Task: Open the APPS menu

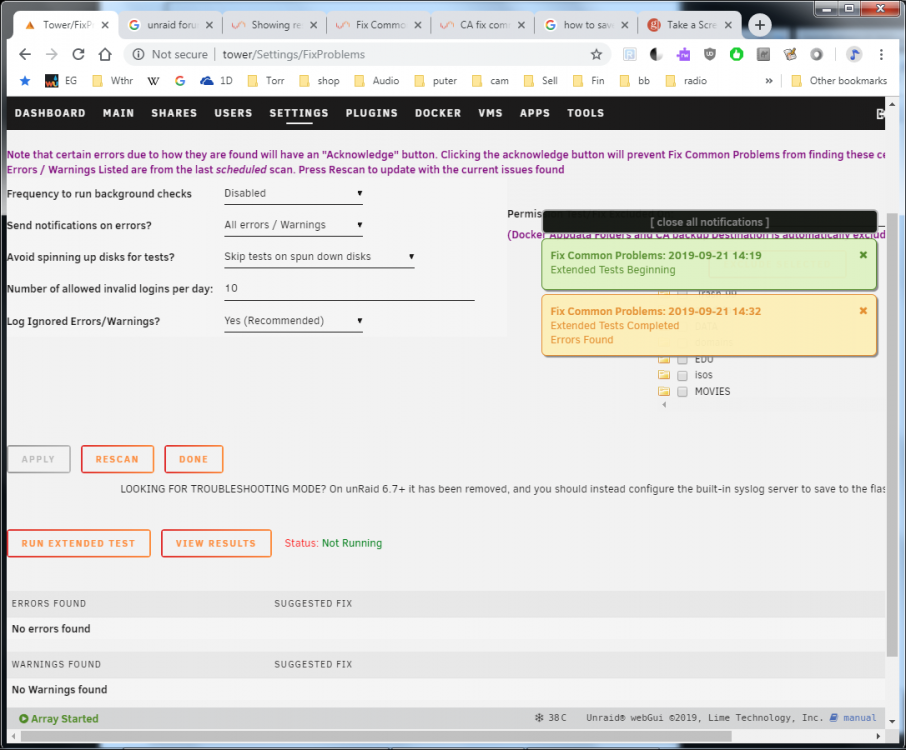Action: [535, 113]
